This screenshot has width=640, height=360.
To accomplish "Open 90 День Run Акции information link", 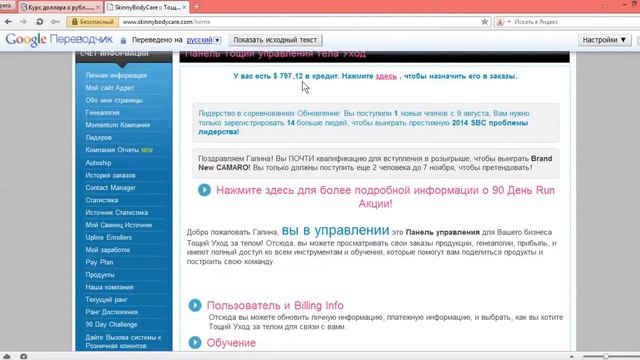I will [385, 197].
